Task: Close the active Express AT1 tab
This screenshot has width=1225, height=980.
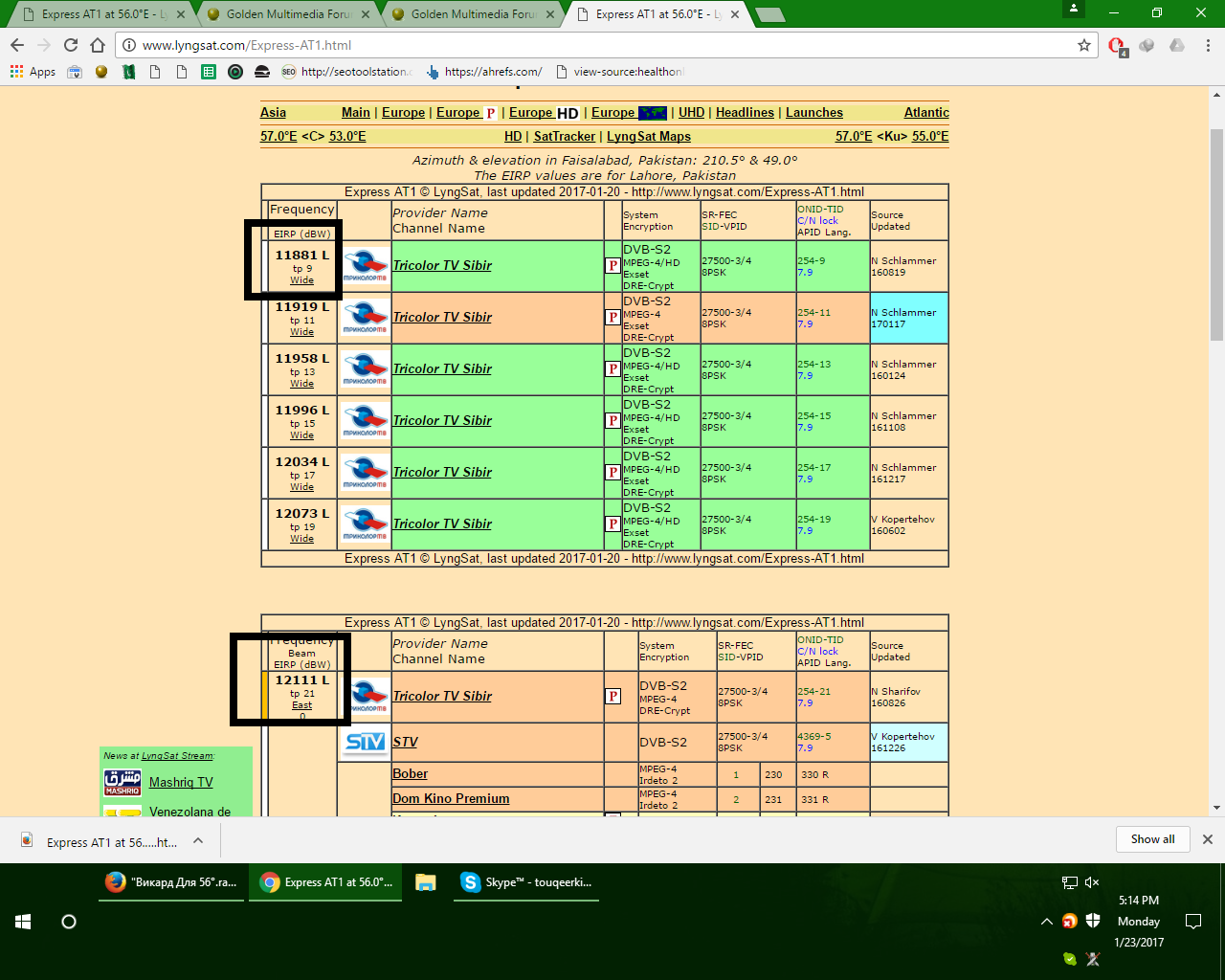Action: [x=735, y=14]
